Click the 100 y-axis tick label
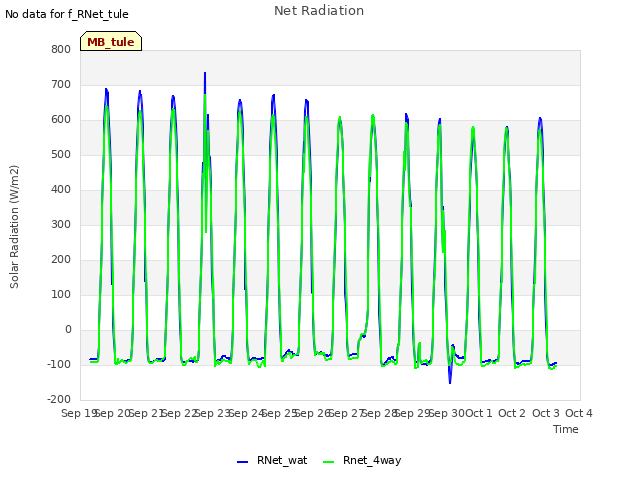Image resolution: width=640 pixels, height=480 pixels. click(61, 295)
